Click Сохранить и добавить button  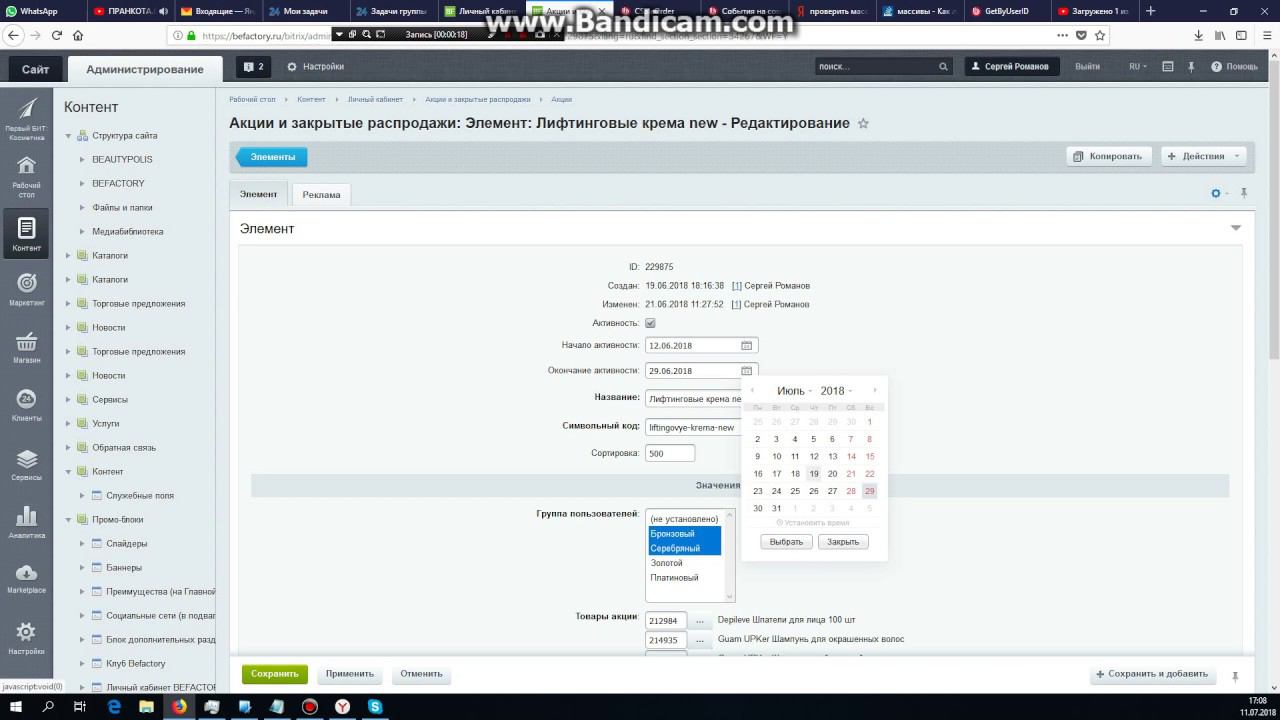point(1153,674)
